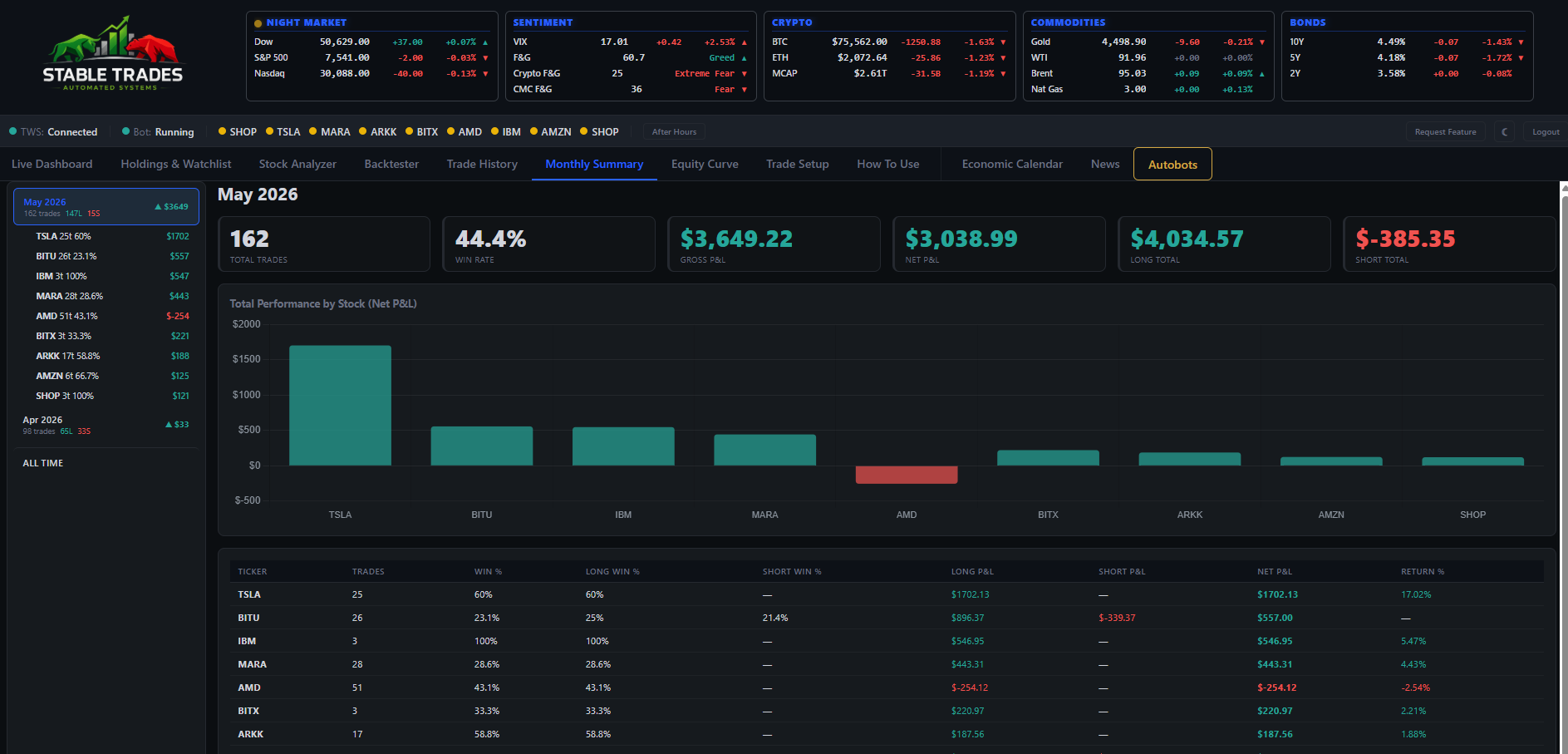Open the Equity Curve tab
Viewport: 1568px width, 754px height.
coord(705,164)
